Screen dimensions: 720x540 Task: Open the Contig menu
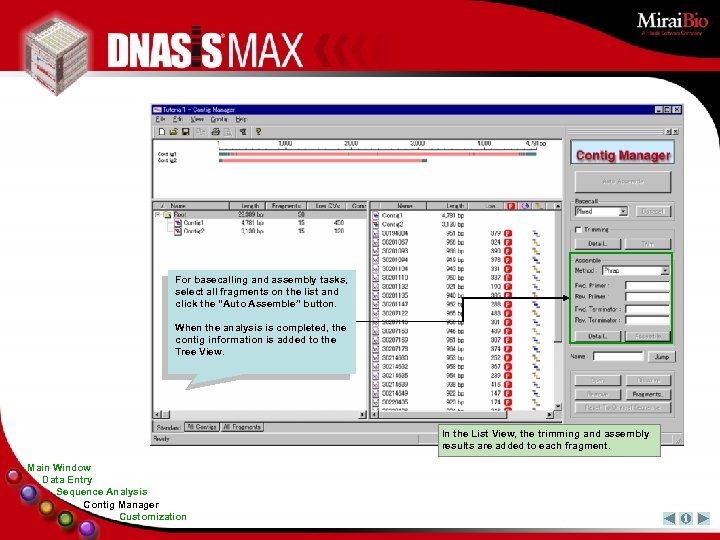point(219,119)
